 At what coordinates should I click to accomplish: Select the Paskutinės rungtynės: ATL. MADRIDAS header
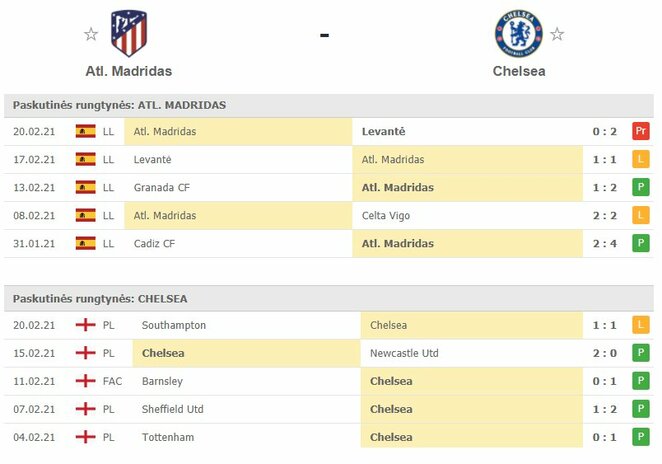click(x=119, y=105)
